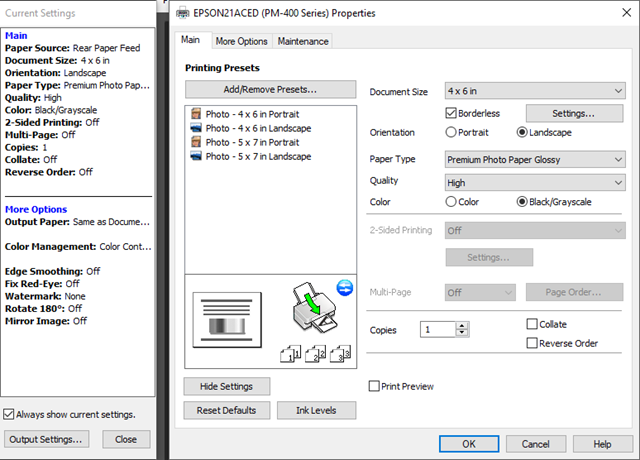Screen dimensions: 640x460
Task: Click the Copies number field
Action: point(438,329)
